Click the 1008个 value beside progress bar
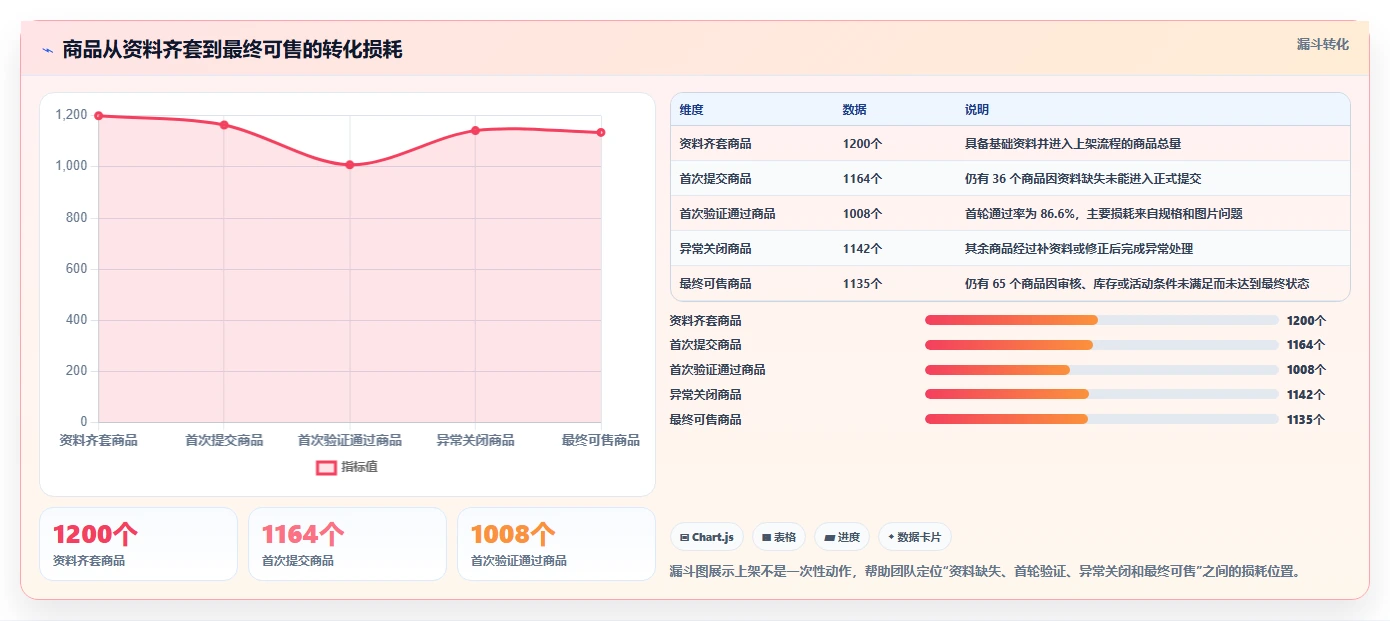 pyautogui.click(x=1306, y=370)
